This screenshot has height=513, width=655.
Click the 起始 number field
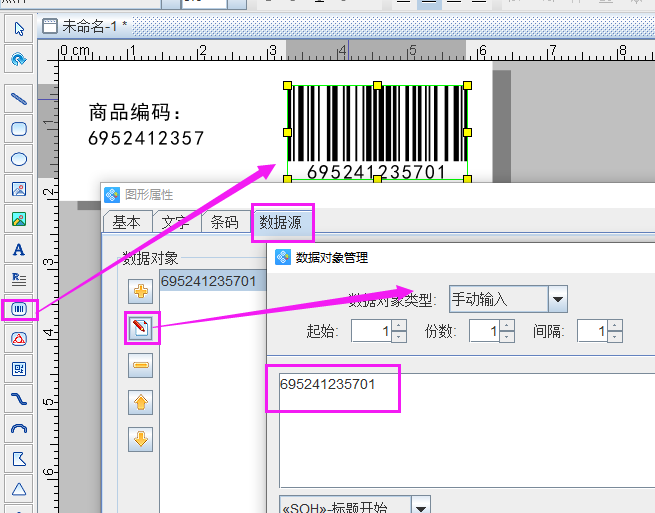(372, 331)
